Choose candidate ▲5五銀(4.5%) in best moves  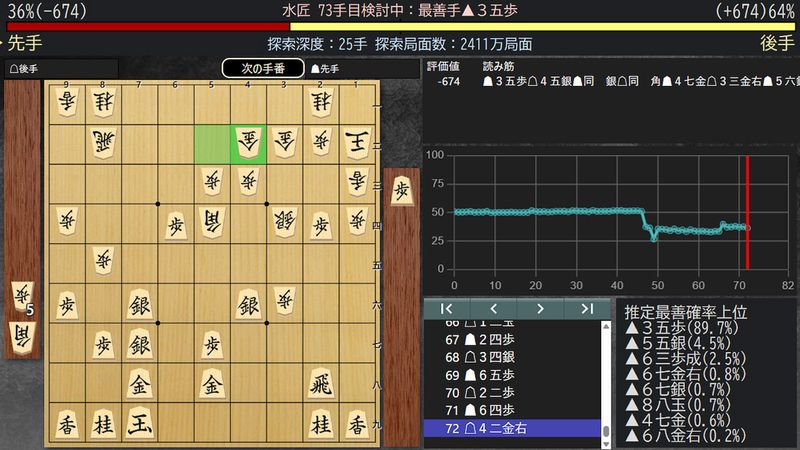678,343
